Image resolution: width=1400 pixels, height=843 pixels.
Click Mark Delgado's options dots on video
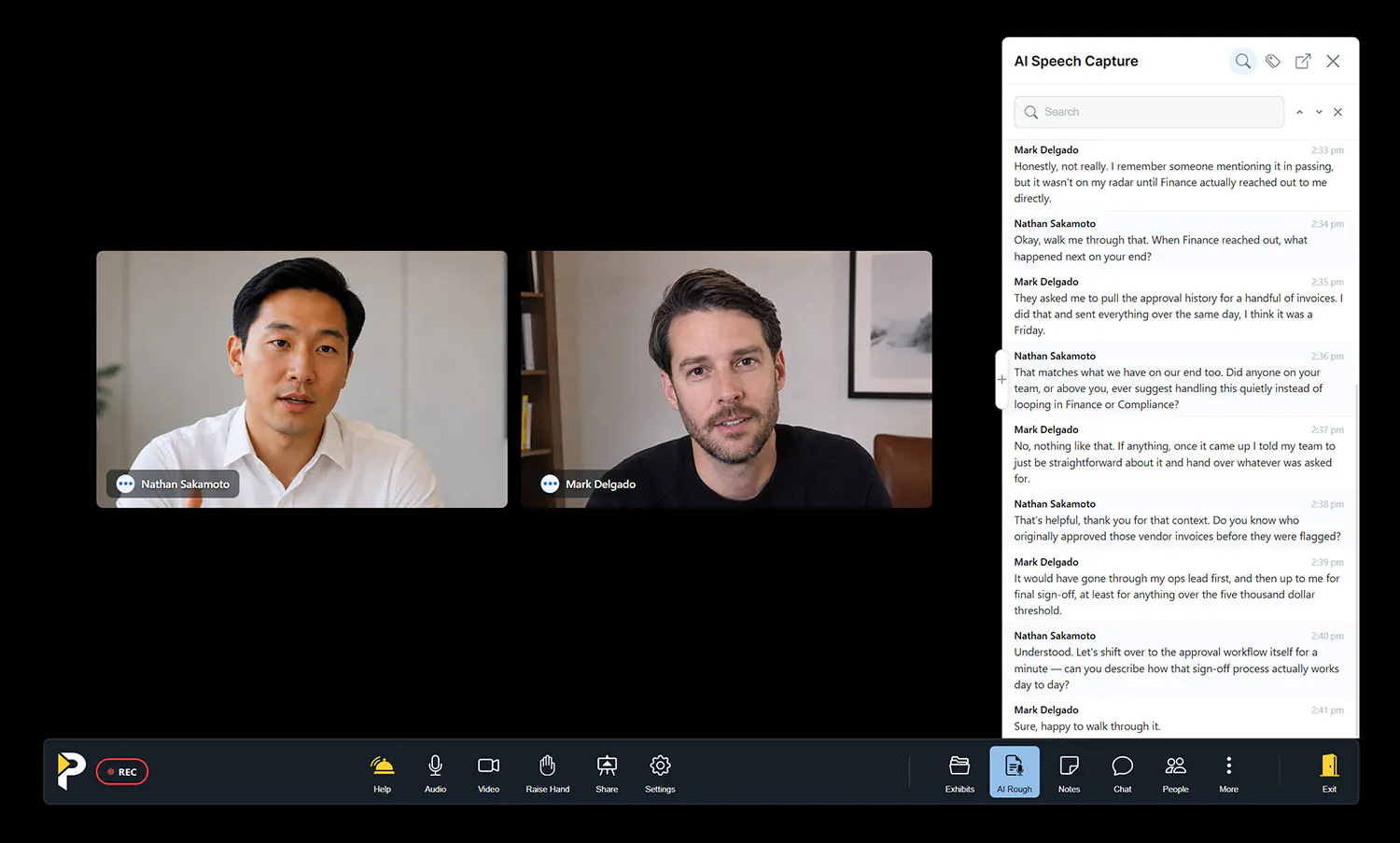(550, 484)
